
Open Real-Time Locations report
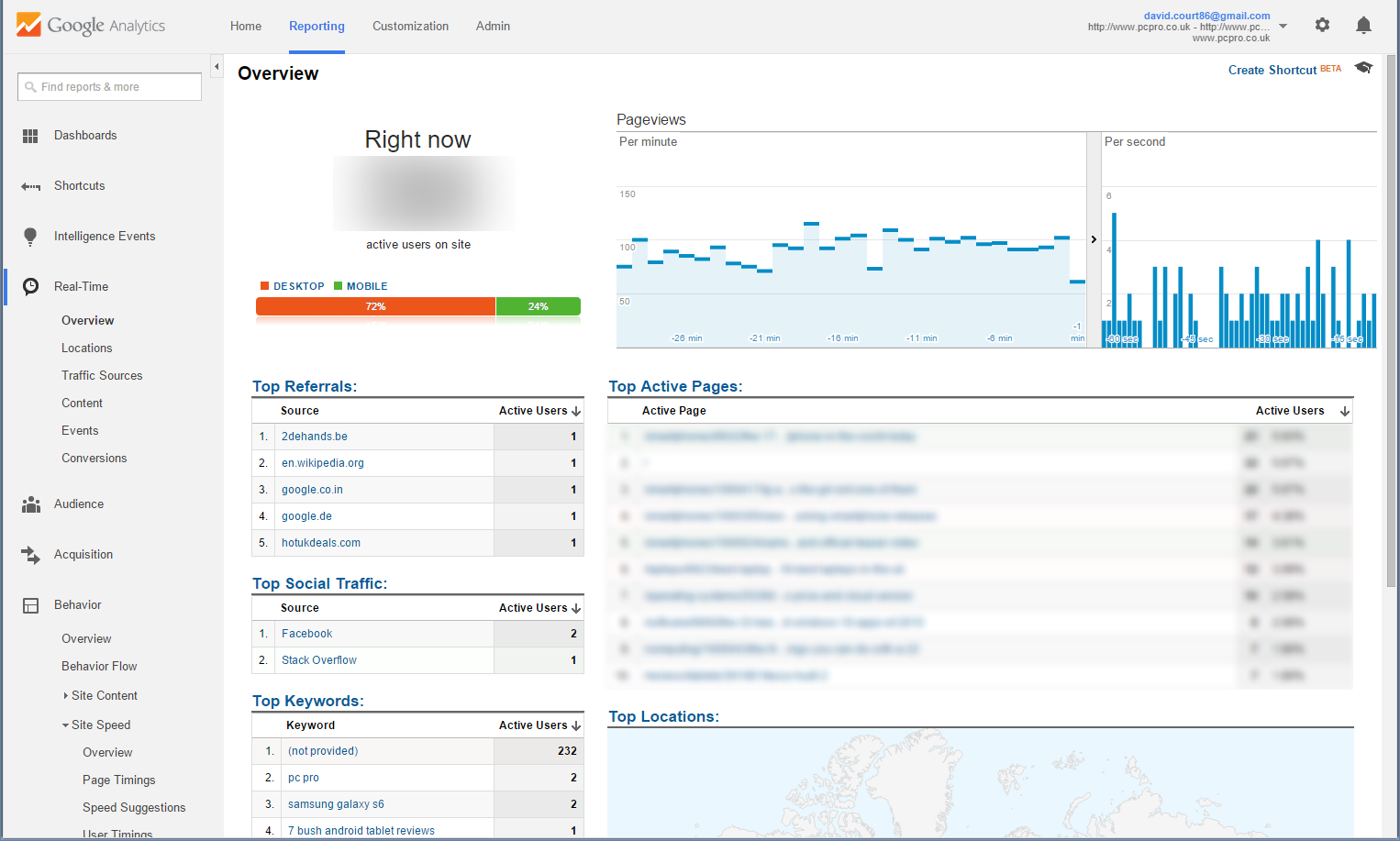[x=87, y=349]
